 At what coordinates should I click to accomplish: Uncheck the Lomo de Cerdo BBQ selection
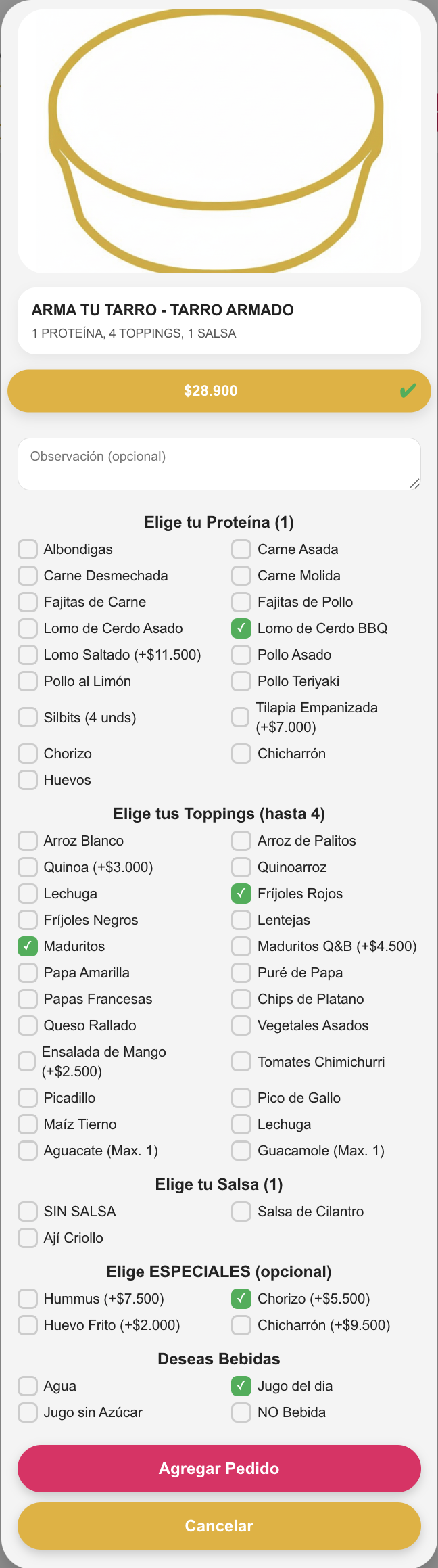241,628
